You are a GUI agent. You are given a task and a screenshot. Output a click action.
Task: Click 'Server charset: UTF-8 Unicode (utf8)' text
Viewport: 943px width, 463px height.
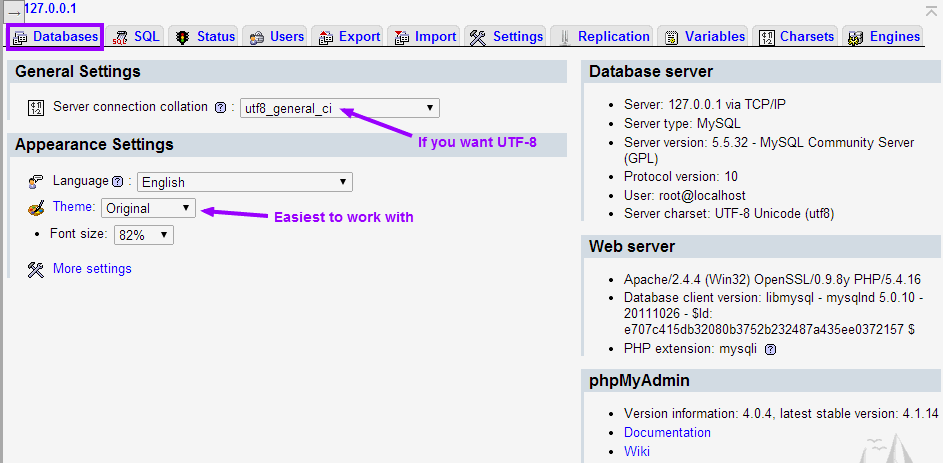[x=729, y=213]
